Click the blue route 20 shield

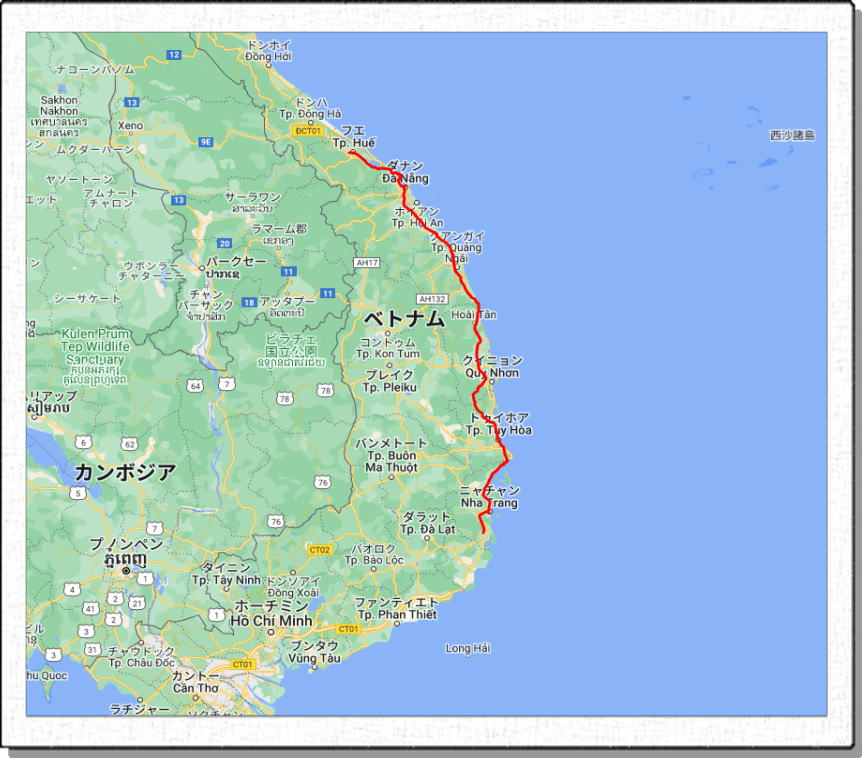click(224, 244)
